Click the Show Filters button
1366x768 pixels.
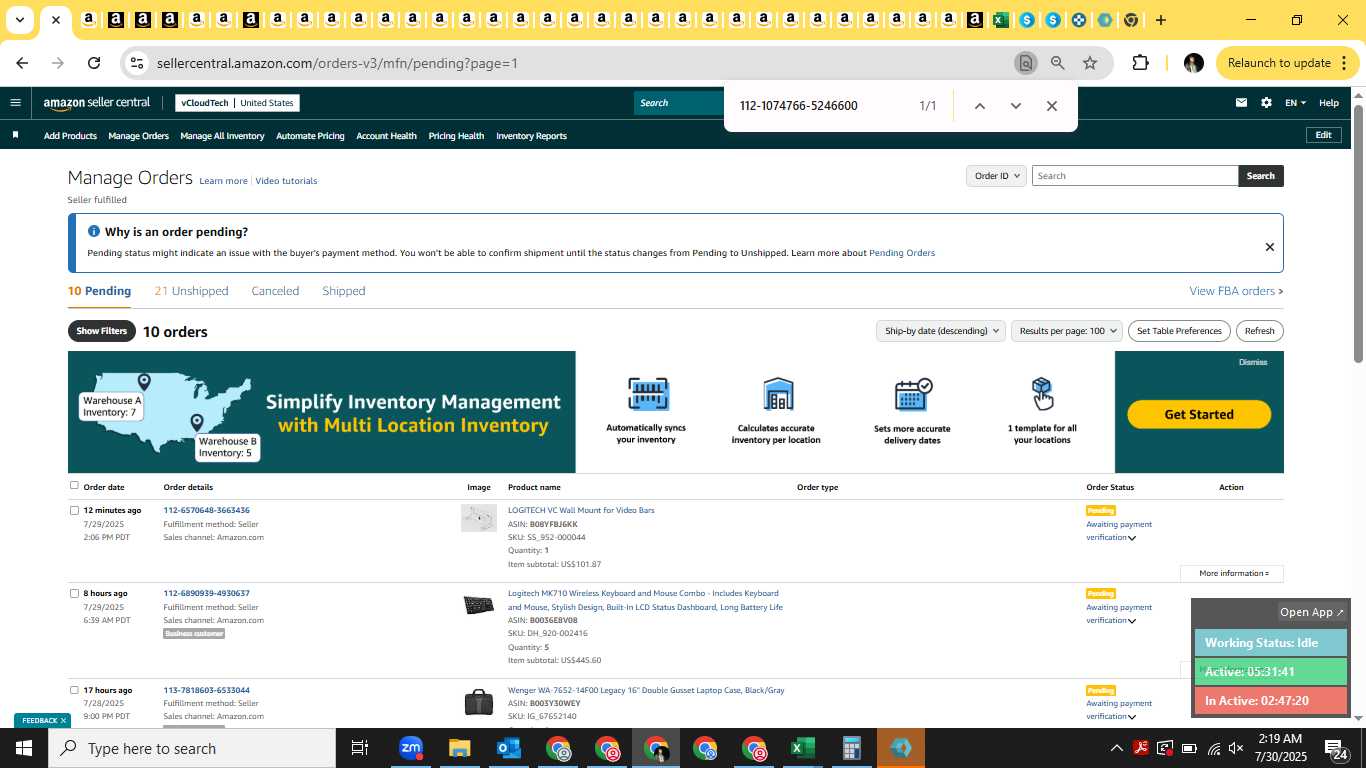[x=102, y=331]
